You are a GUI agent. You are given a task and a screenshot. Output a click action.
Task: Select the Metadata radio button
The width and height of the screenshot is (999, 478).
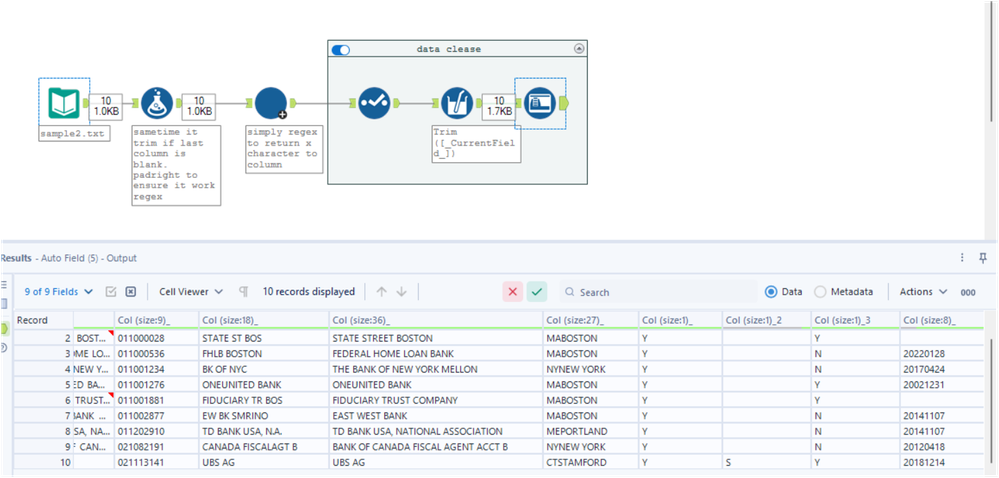coord(820,292)
